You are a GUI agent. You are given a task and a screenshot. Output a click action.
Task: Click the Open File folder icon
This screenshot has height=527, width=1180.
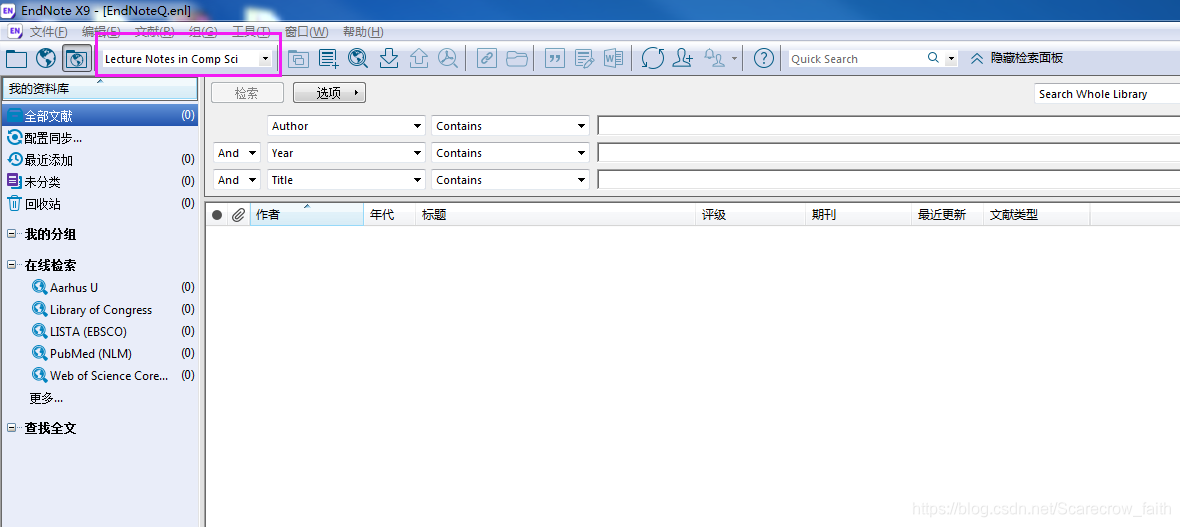coord(517,59)
